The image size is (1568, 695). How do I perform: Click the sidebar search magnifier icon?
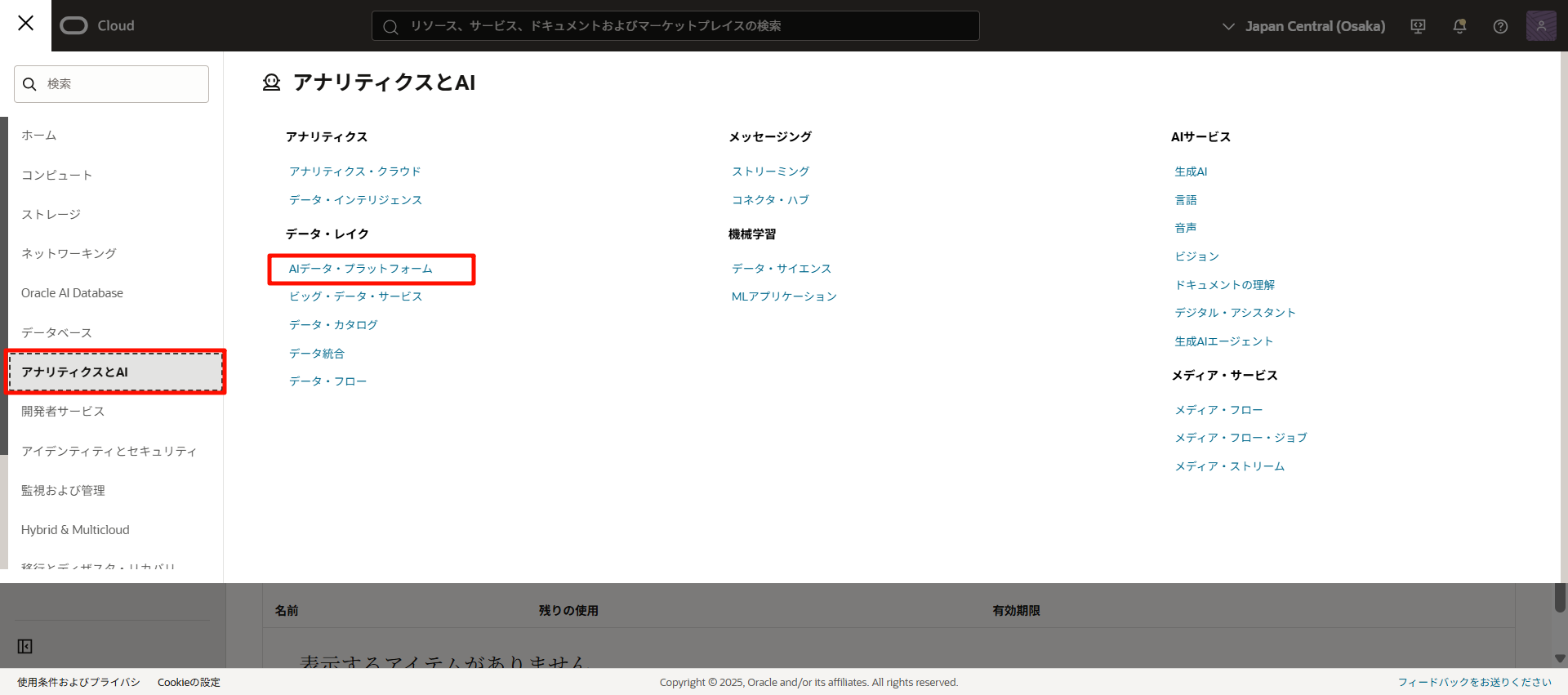coord(29,84)
